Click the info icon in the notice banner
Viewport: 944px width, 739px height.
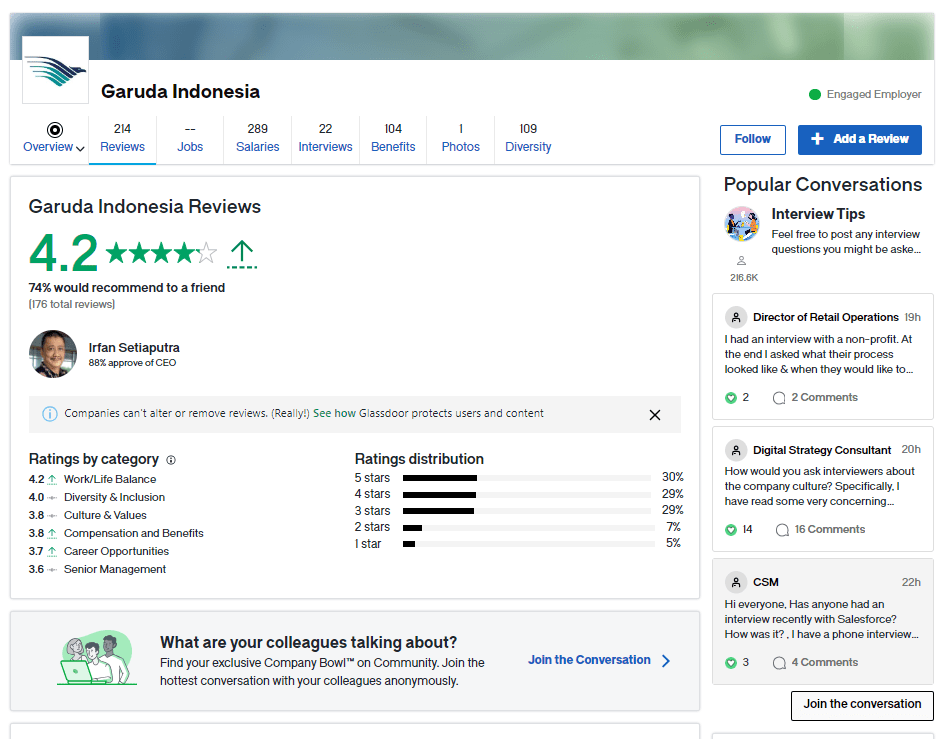[50, 414]
